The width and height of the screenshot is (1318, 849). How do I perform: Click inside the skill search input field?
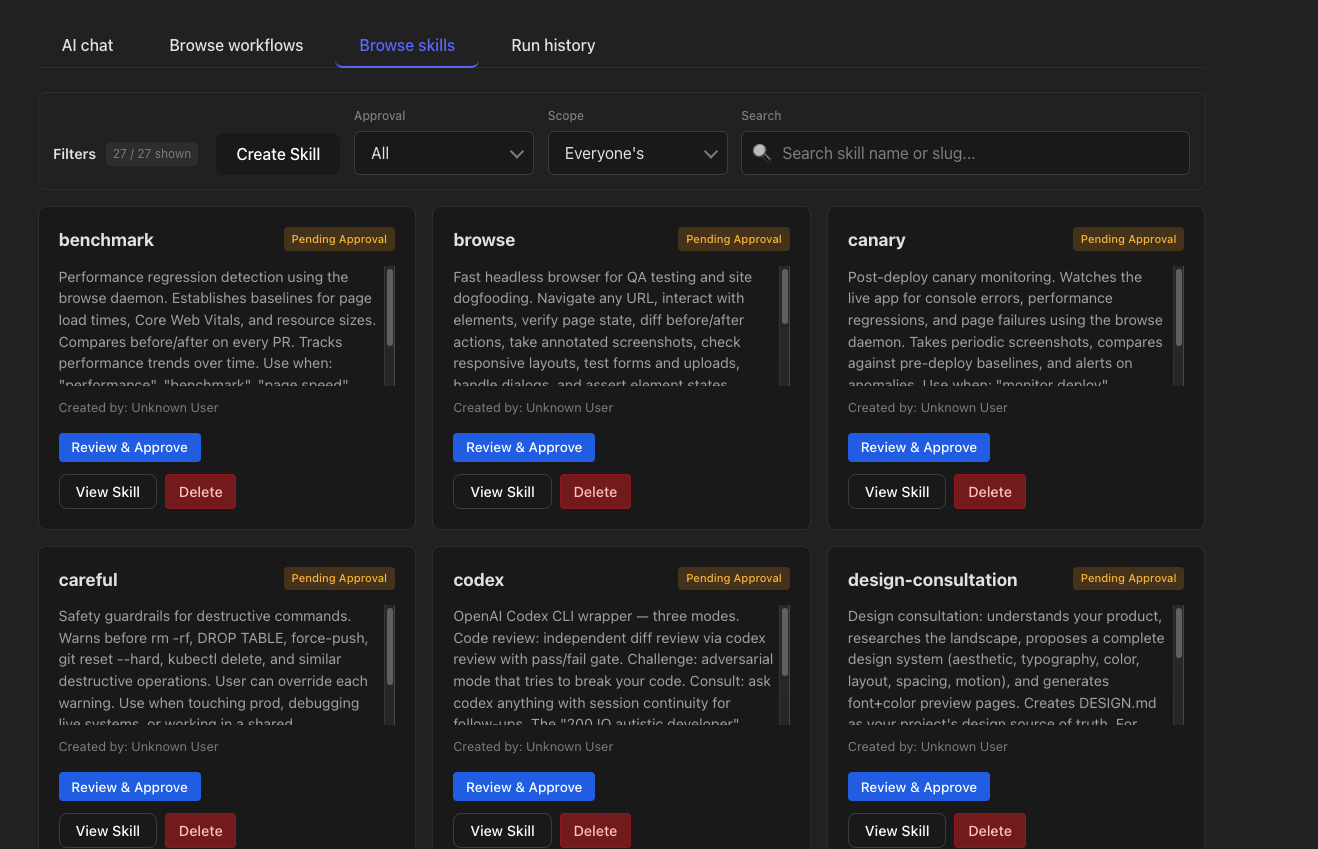(x=965, y=153)
